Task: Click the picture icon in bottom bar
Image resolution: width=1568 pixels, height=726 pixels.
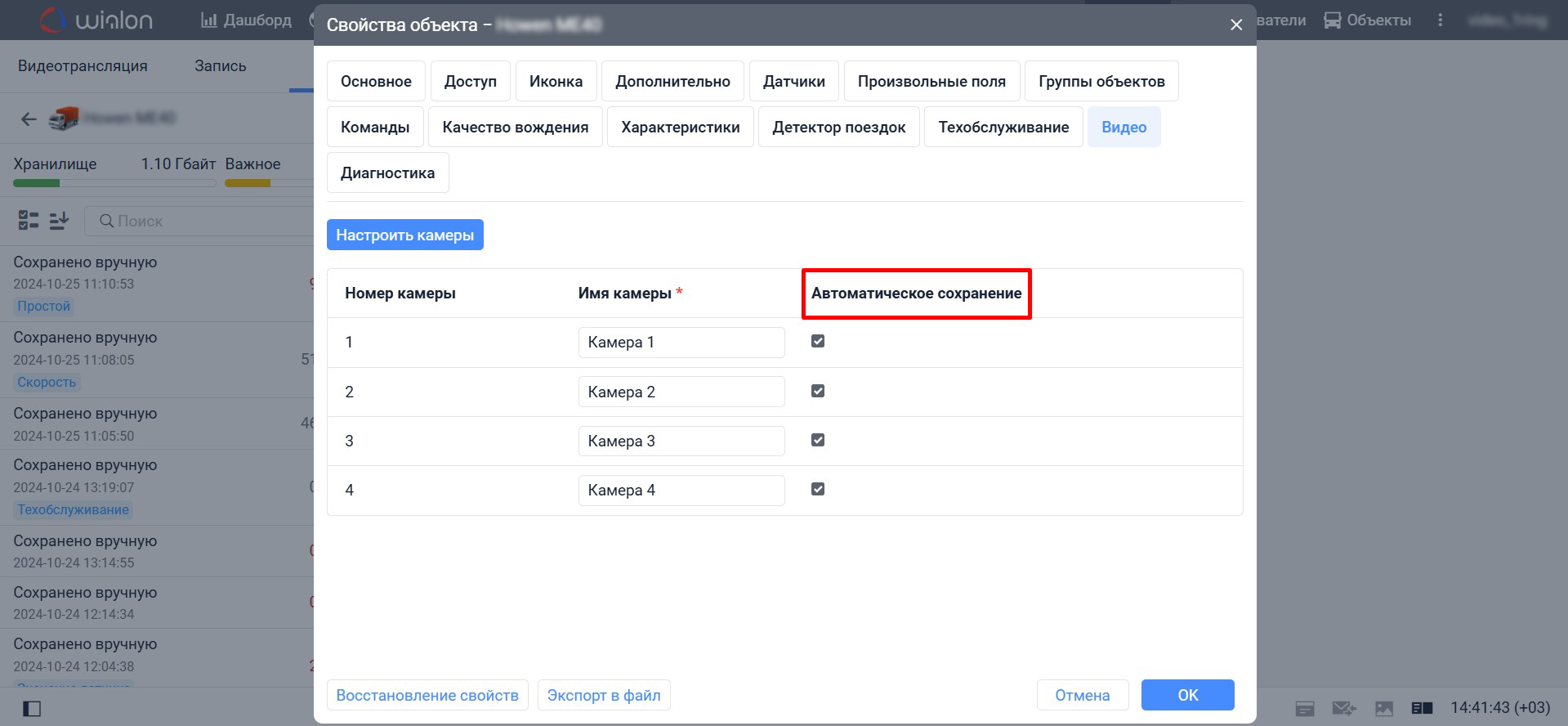Action: [1384, 708]
